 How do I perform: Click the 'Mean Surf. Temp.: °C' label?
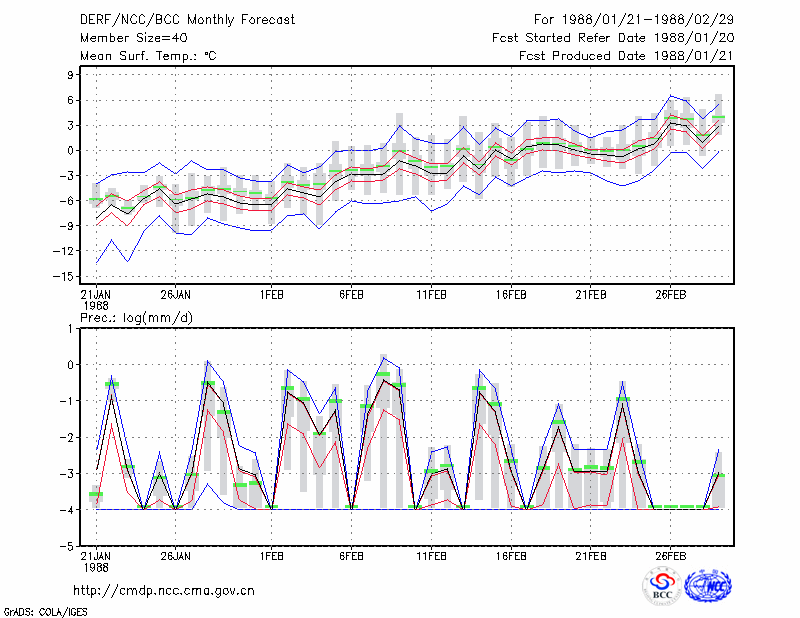click(148, 56)
